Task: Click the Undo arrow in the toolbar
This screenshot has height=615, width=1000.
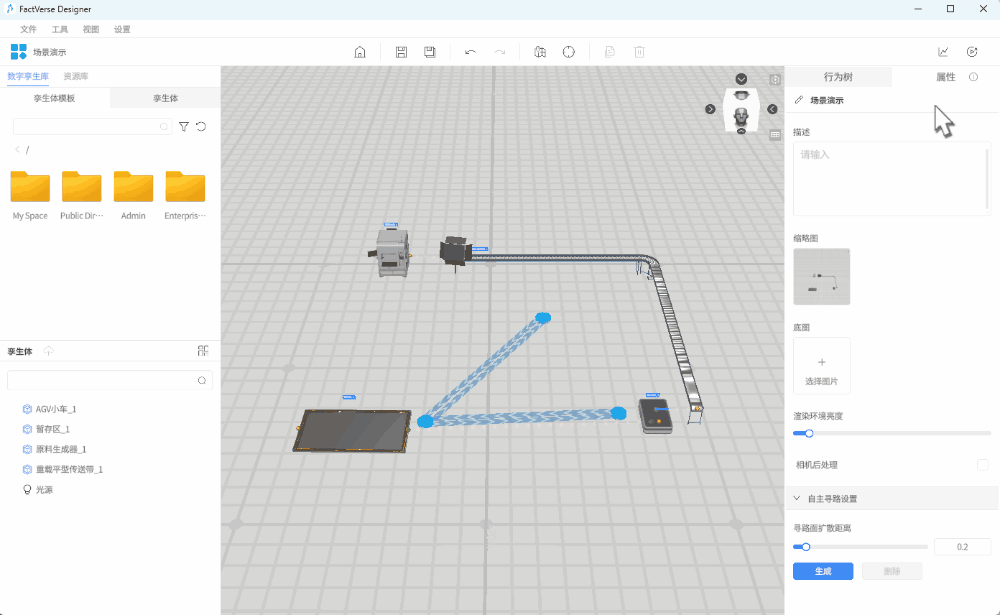Action: pyautogui.click(x=470, y=52)
